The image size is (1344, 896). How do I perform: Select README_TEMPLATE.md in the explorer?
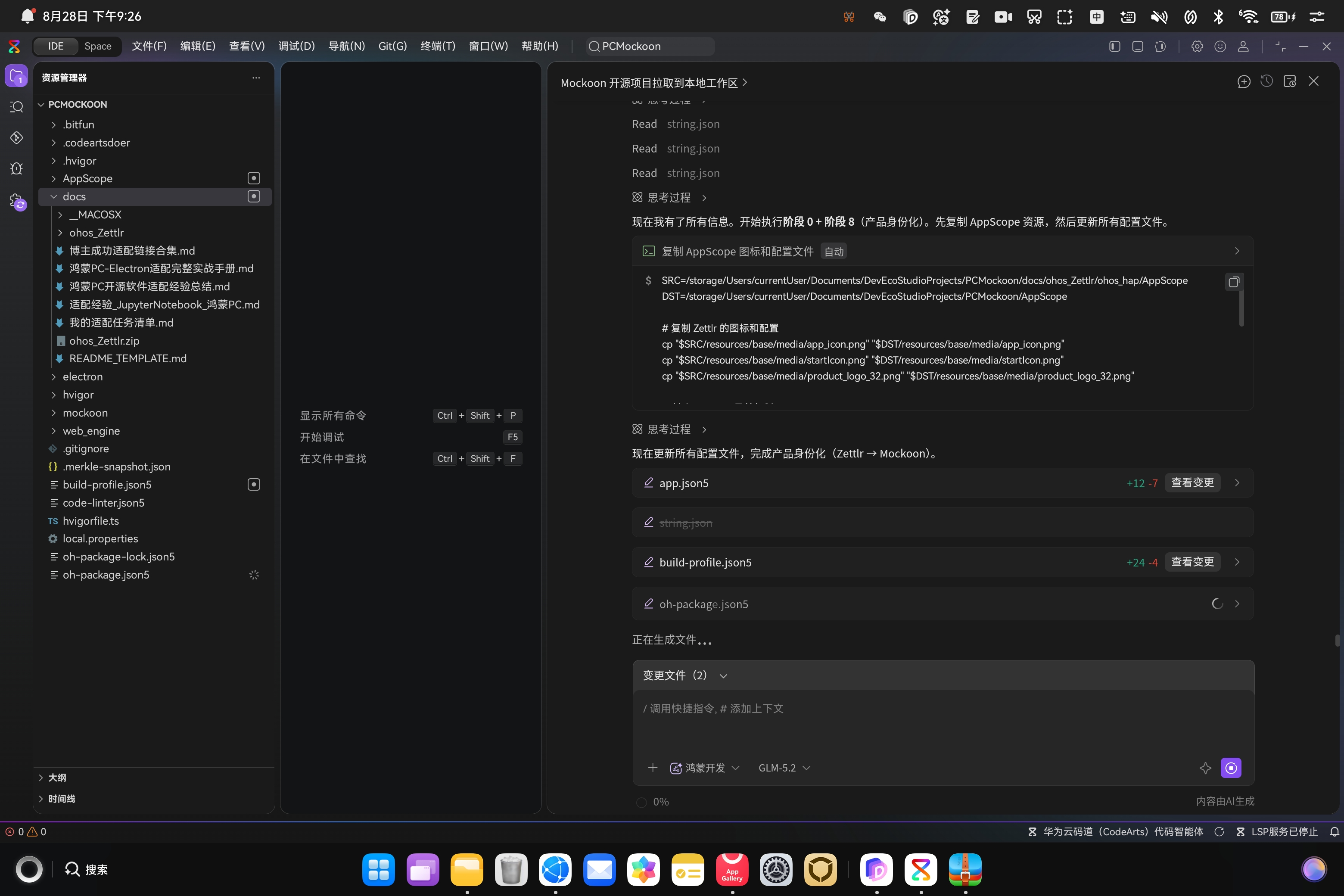(154, 358)
